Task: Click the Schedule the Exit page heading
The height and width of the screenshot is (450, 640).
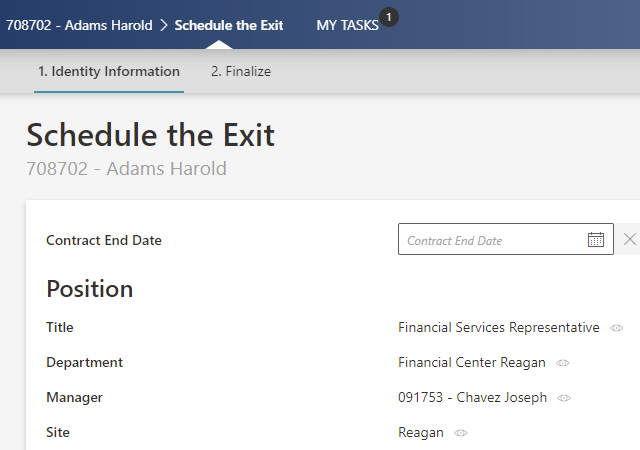Action: pyautogui.click(x=150, y=135)
